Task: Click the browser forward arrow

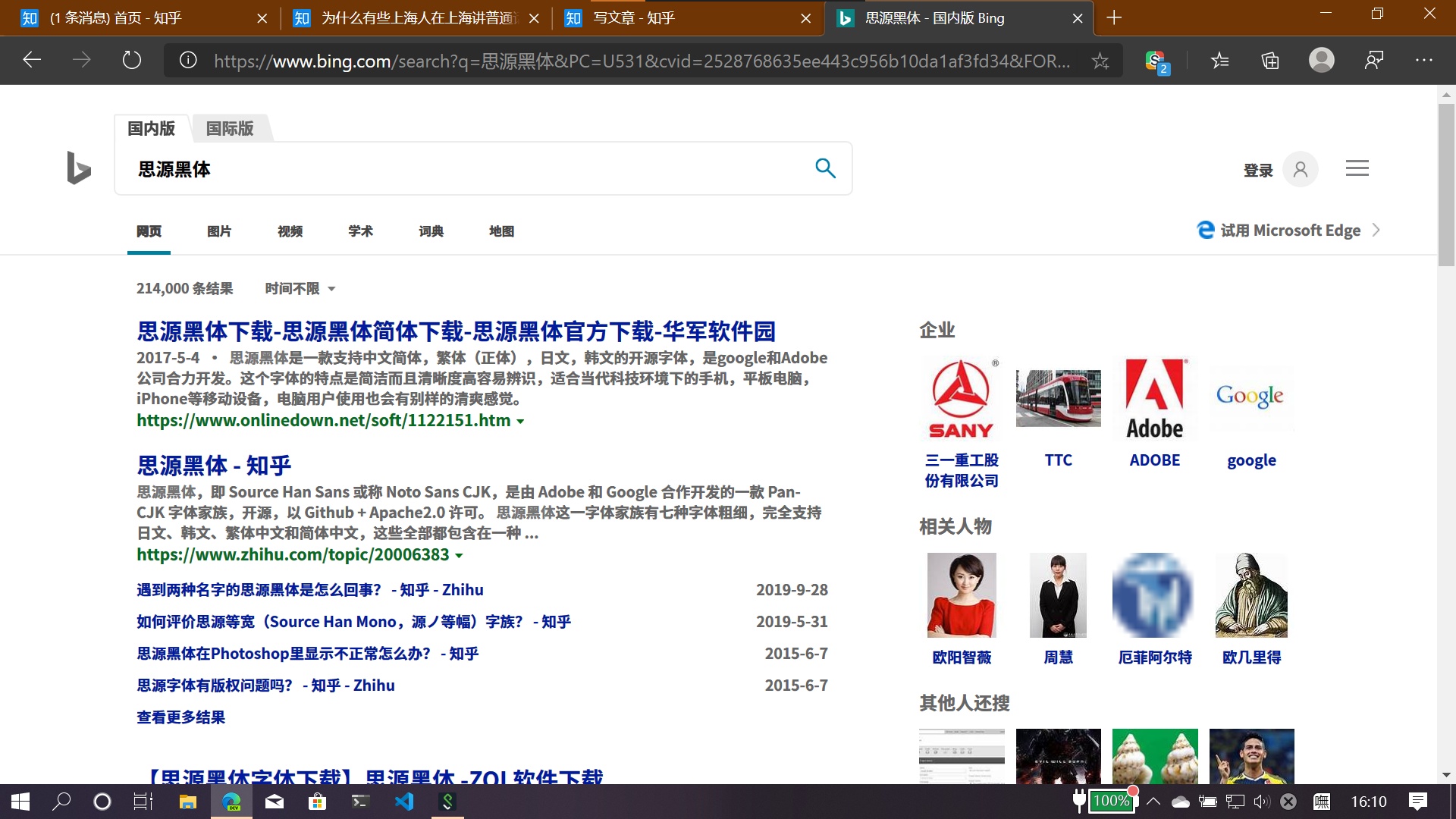Action: click(82, 60)
